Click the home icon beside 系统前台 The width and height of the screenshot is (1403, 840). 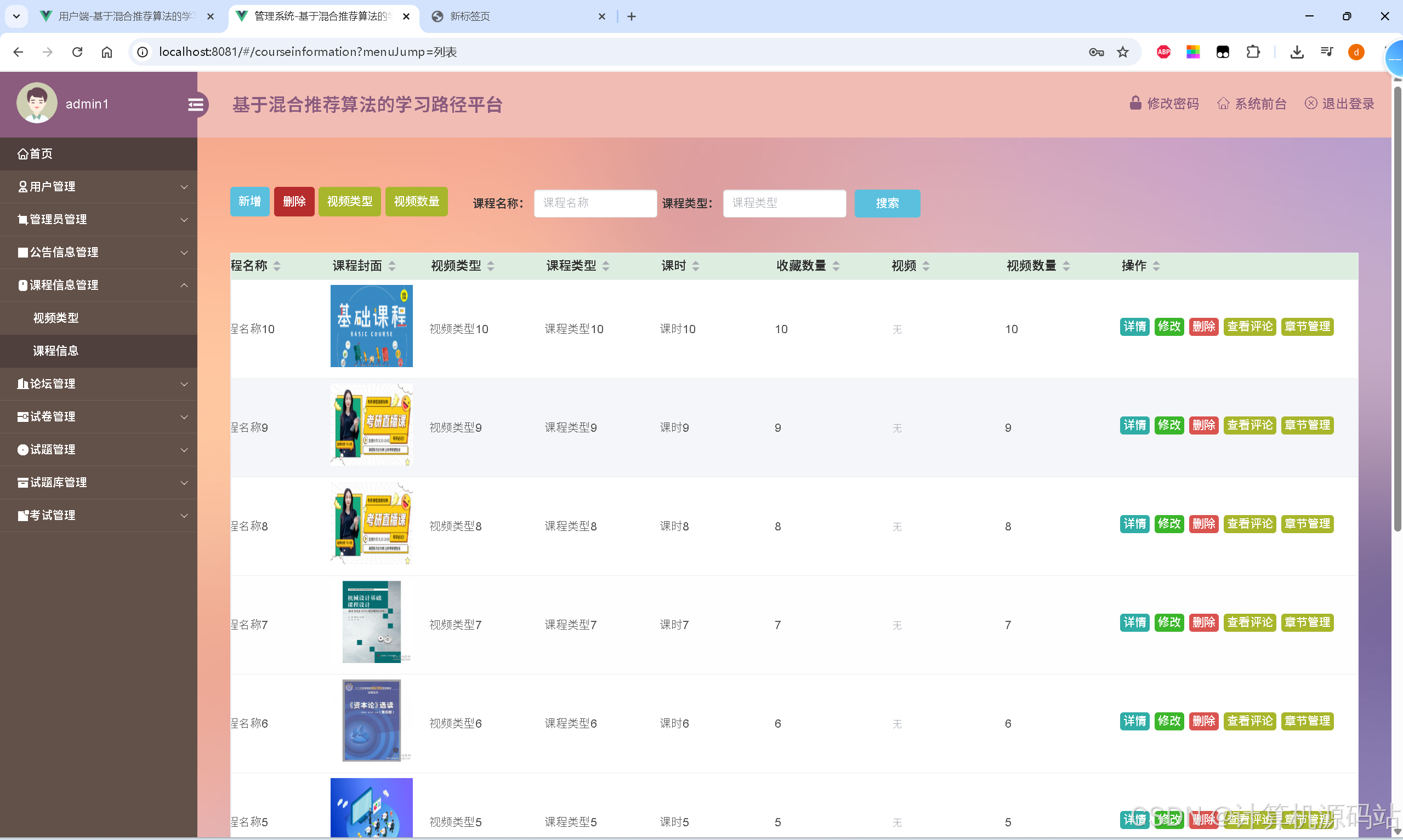1223,103
